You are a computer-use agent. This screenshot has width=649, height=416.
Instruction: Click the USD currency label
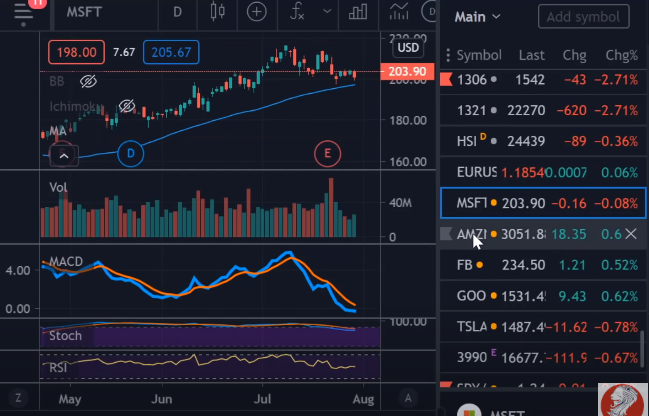click(408, 48)
